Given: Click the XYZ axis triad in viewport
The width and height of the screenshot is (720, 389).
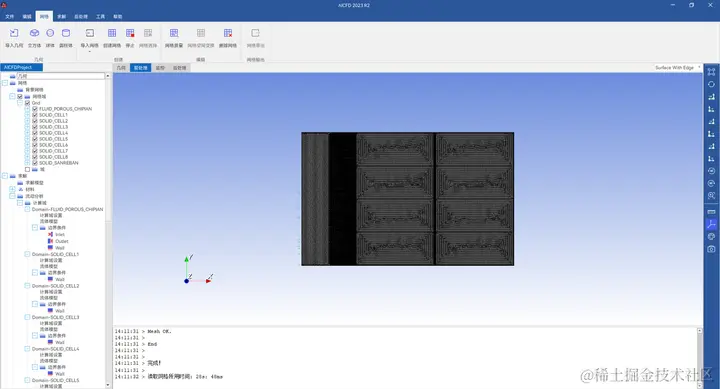Looking at the screenshot, I should coord(198,270).
